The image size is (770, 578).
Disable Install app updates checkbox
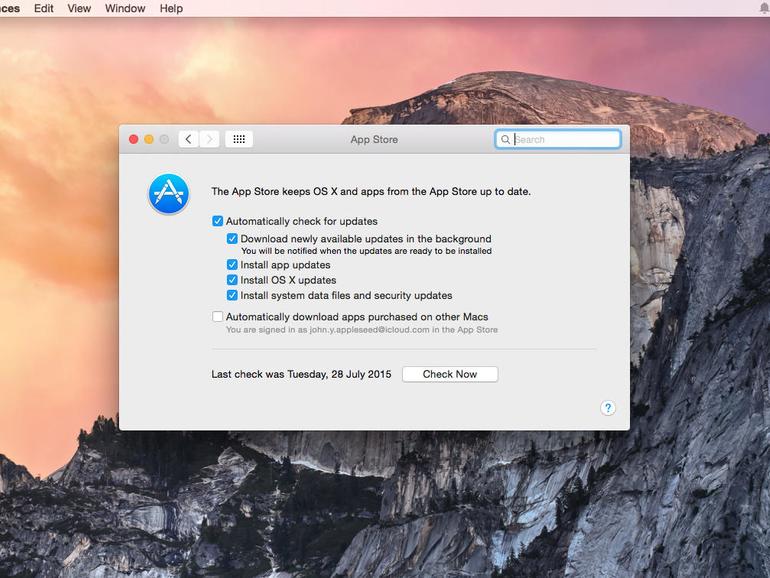[x=232, y=265]
